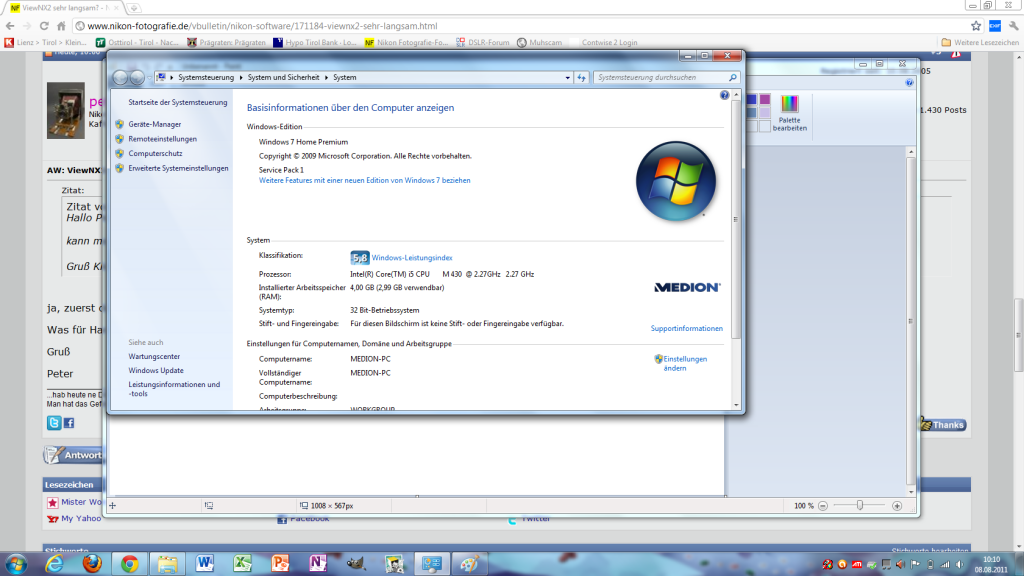The image size is (1024, 576).
Task: Select 'Systemsteuerung' breadcrumb segment
Action: point(206,78)
